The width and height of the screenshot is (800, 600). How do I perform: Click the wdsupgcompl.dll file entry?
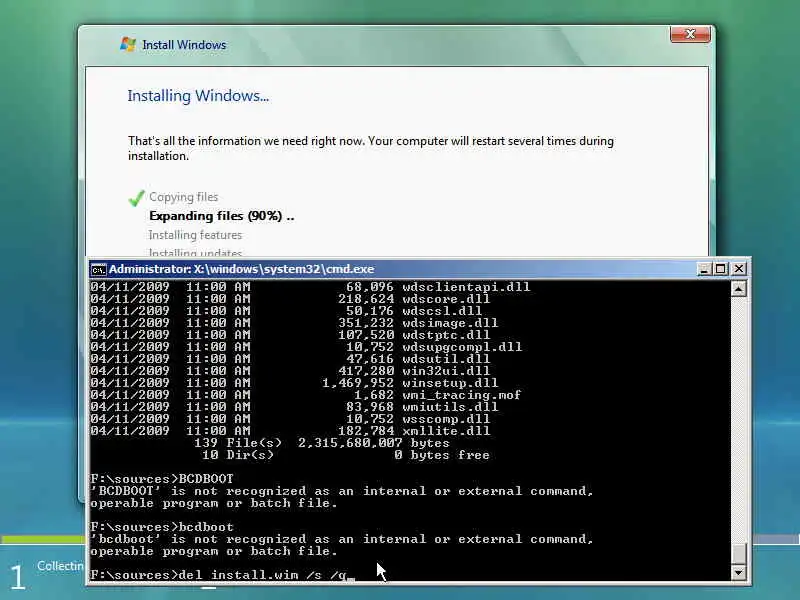coord(306,347)
